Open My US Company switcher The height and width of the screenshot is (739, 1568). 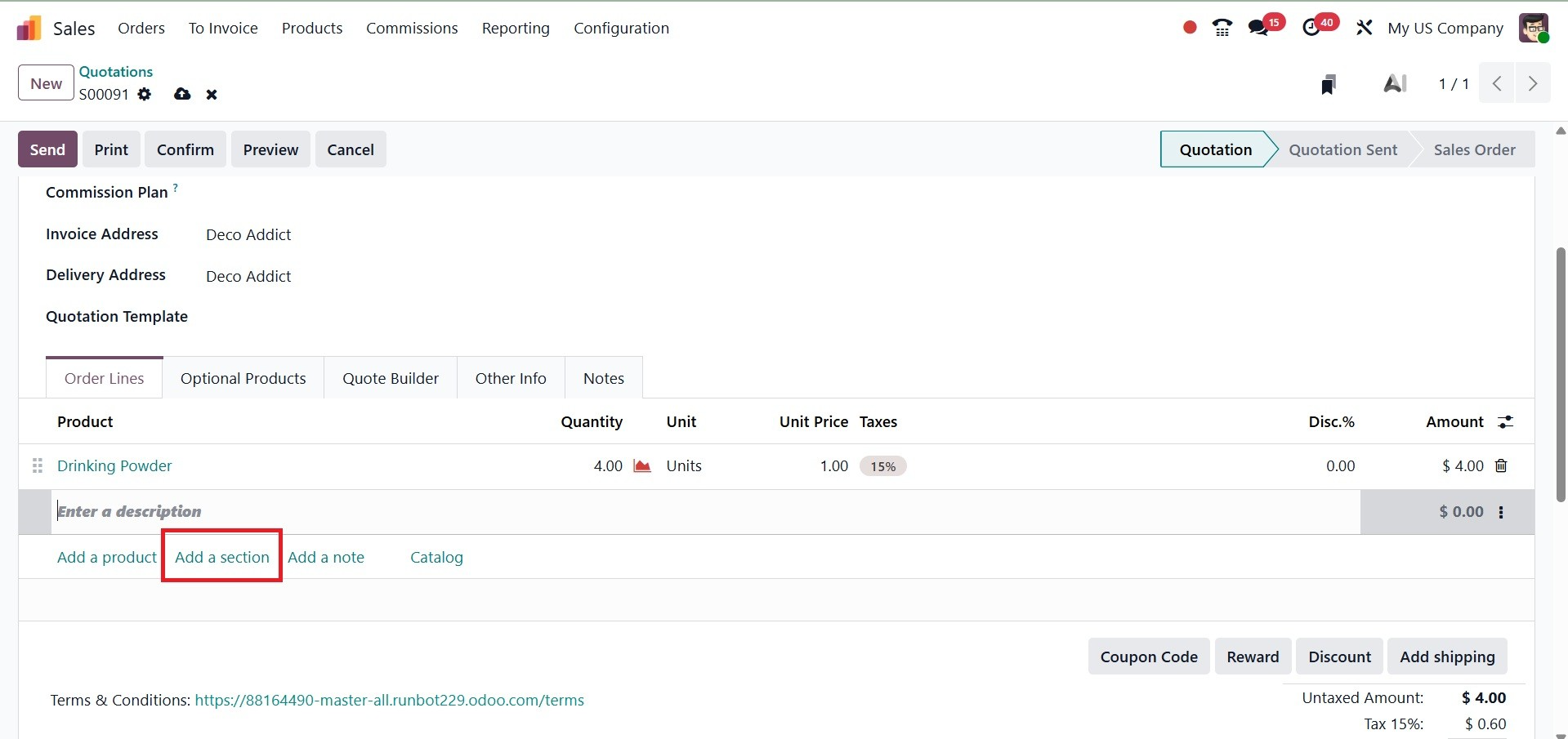[x=1445, y=28]
